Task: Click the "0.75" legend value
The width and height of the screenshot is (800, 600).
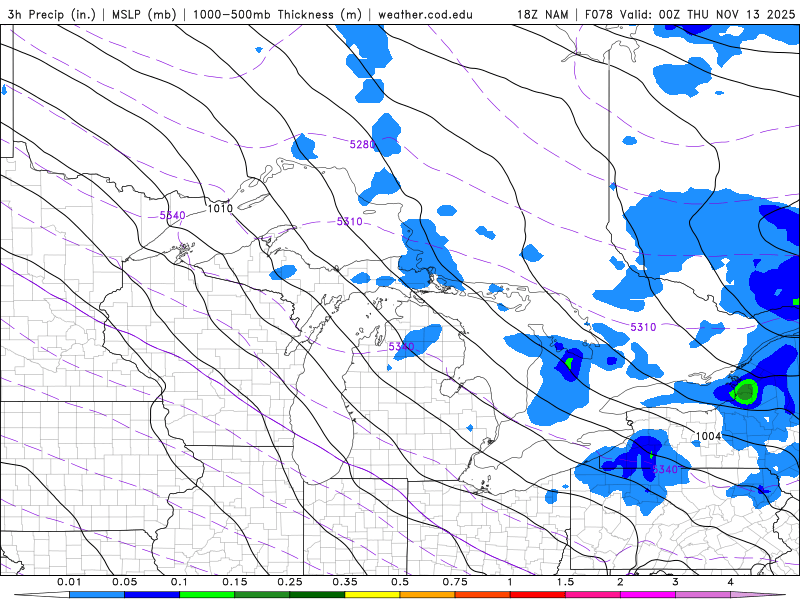Action: pyautogui.click(x=455, y=582)
